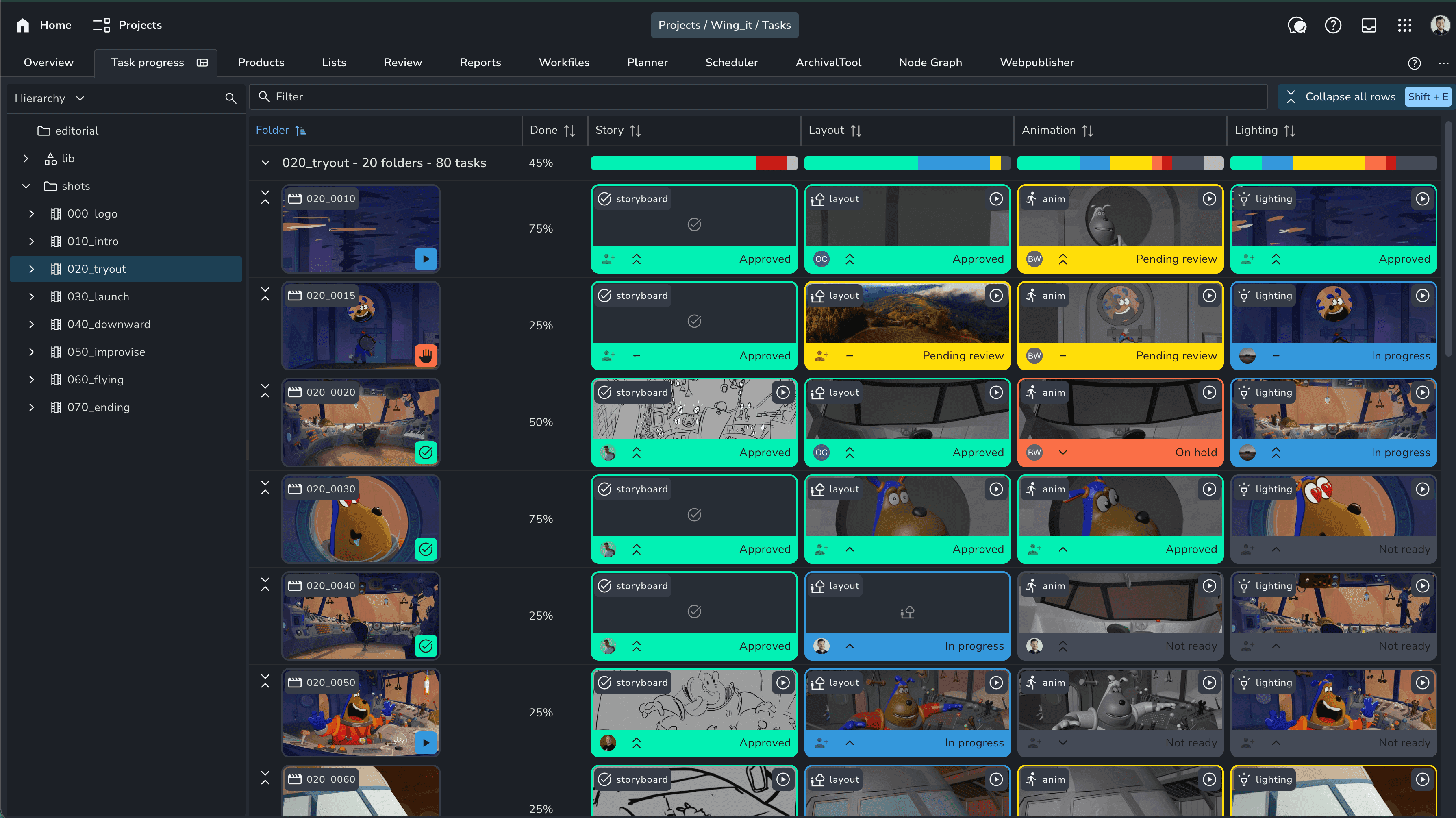Click the assign-user icon on 020_0010 storyboard
The image size is (1456, 818).
coord(608,259)
